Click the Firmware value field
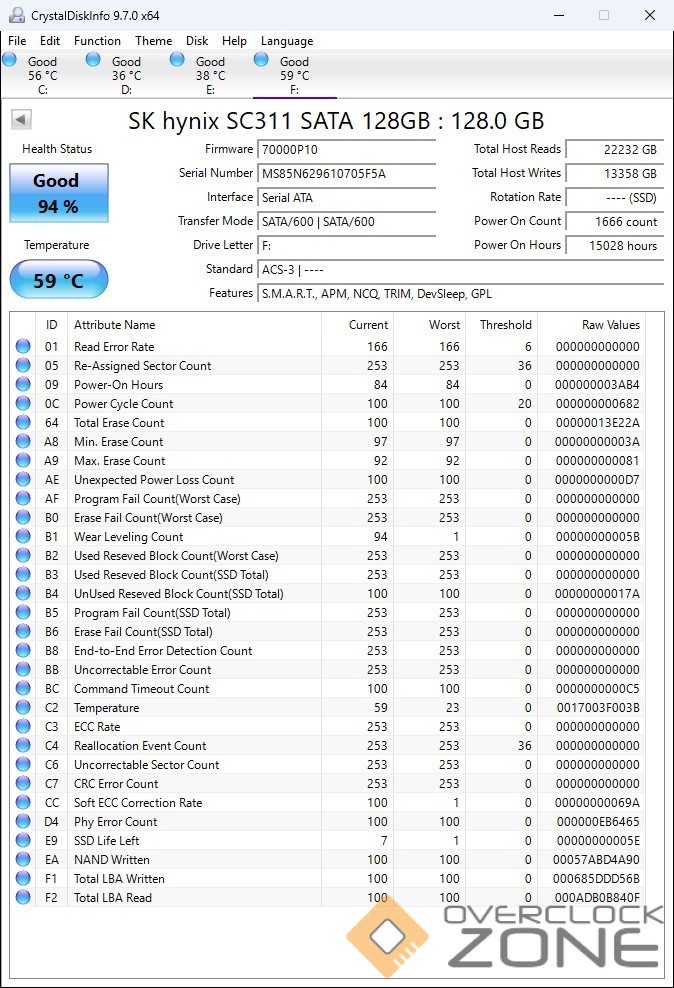Image resolution: width=674 pixels, height=988 pixels. (346, 149)
